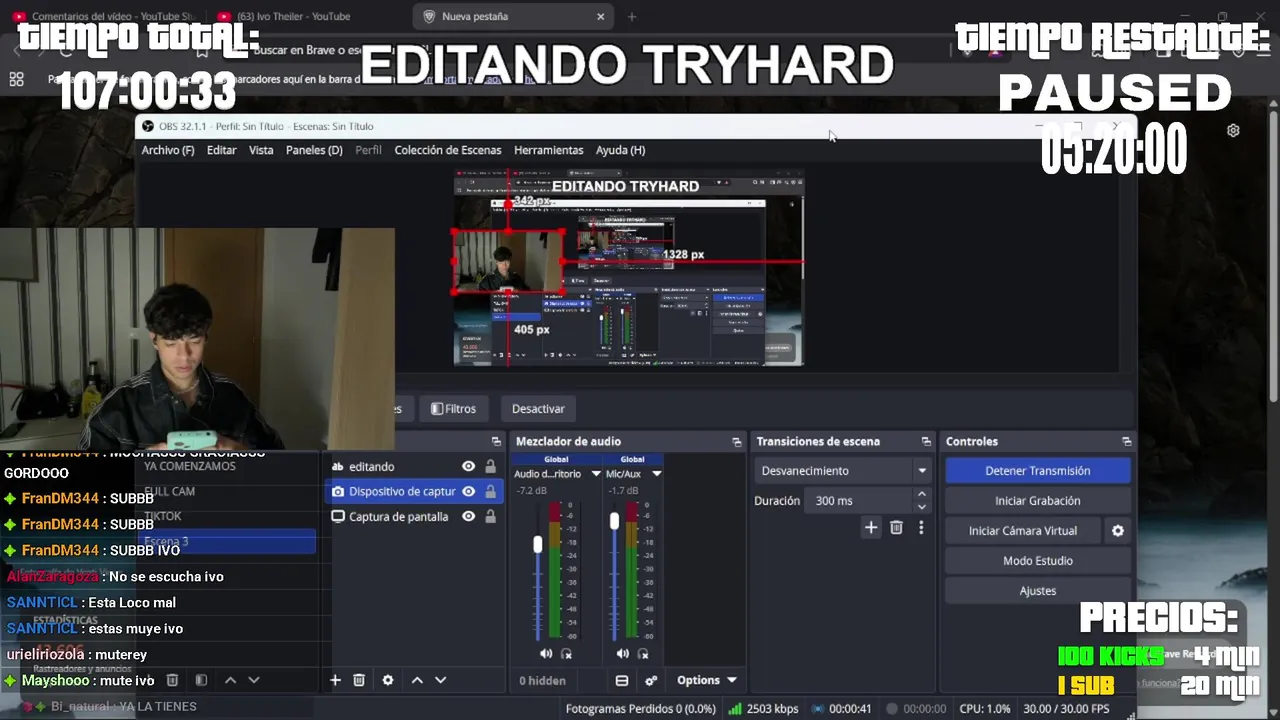Undock the sources panel
This screenshot has width=1280, height=720.
tap(496, 441)
